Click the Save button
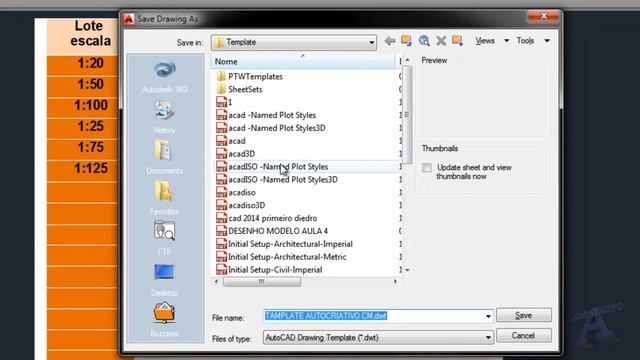Screen dimensions: 640x360 [524, 315]
